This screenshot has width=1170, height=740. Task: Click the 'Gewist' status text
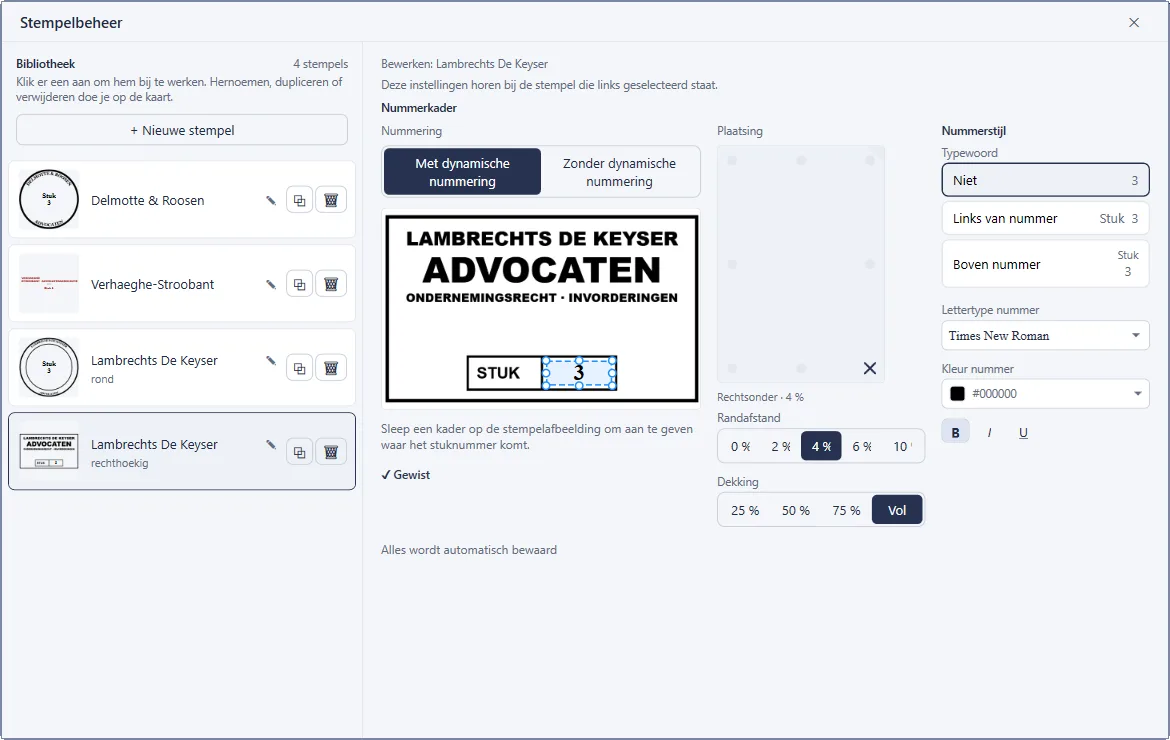coord(406,474)
